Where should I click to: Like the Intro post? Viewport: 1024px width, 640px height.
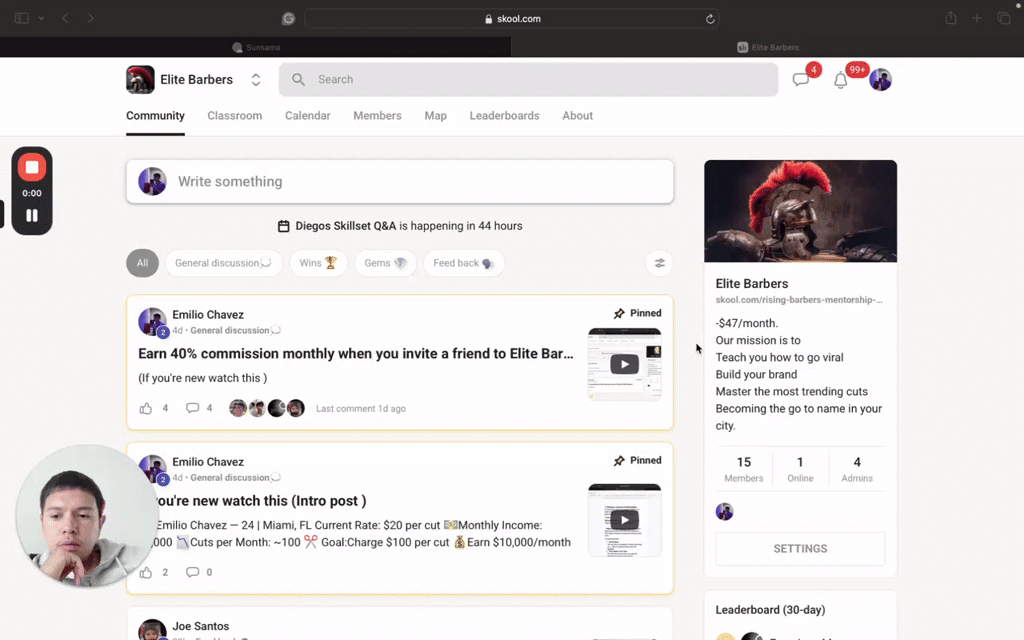coord(146,572)
